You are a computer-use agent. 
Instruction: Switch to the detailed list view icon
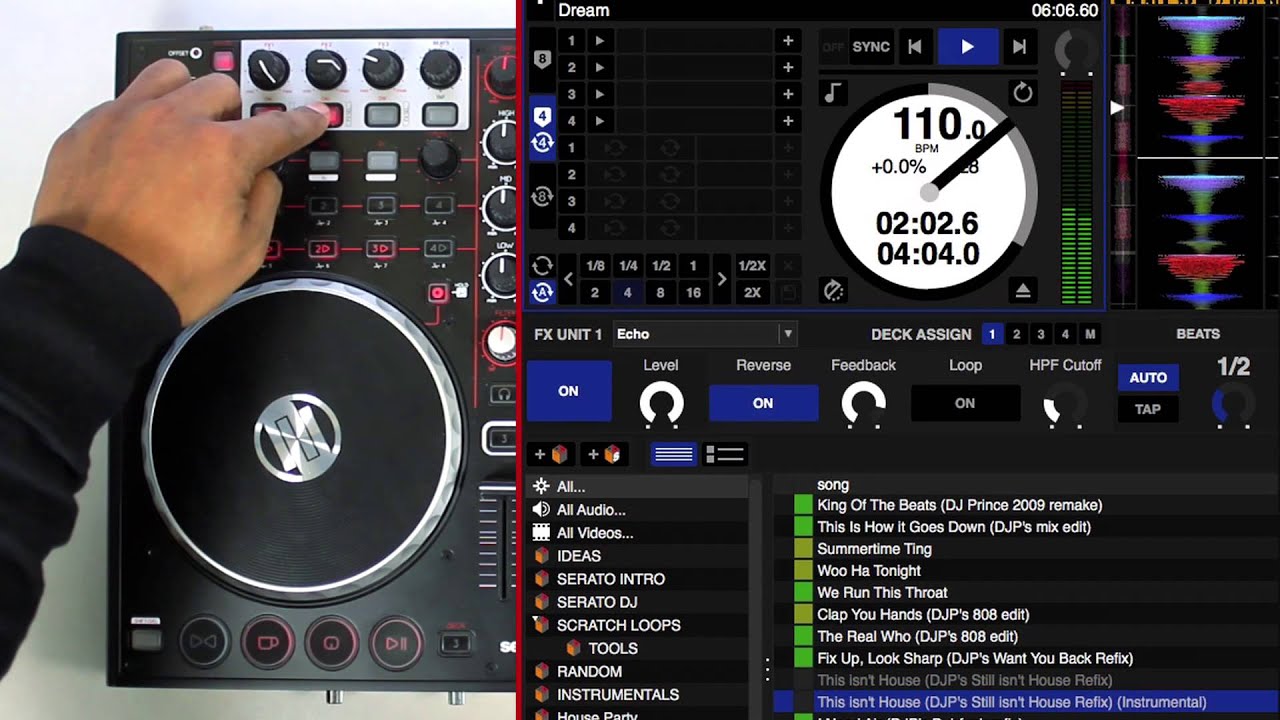point(725,455)
